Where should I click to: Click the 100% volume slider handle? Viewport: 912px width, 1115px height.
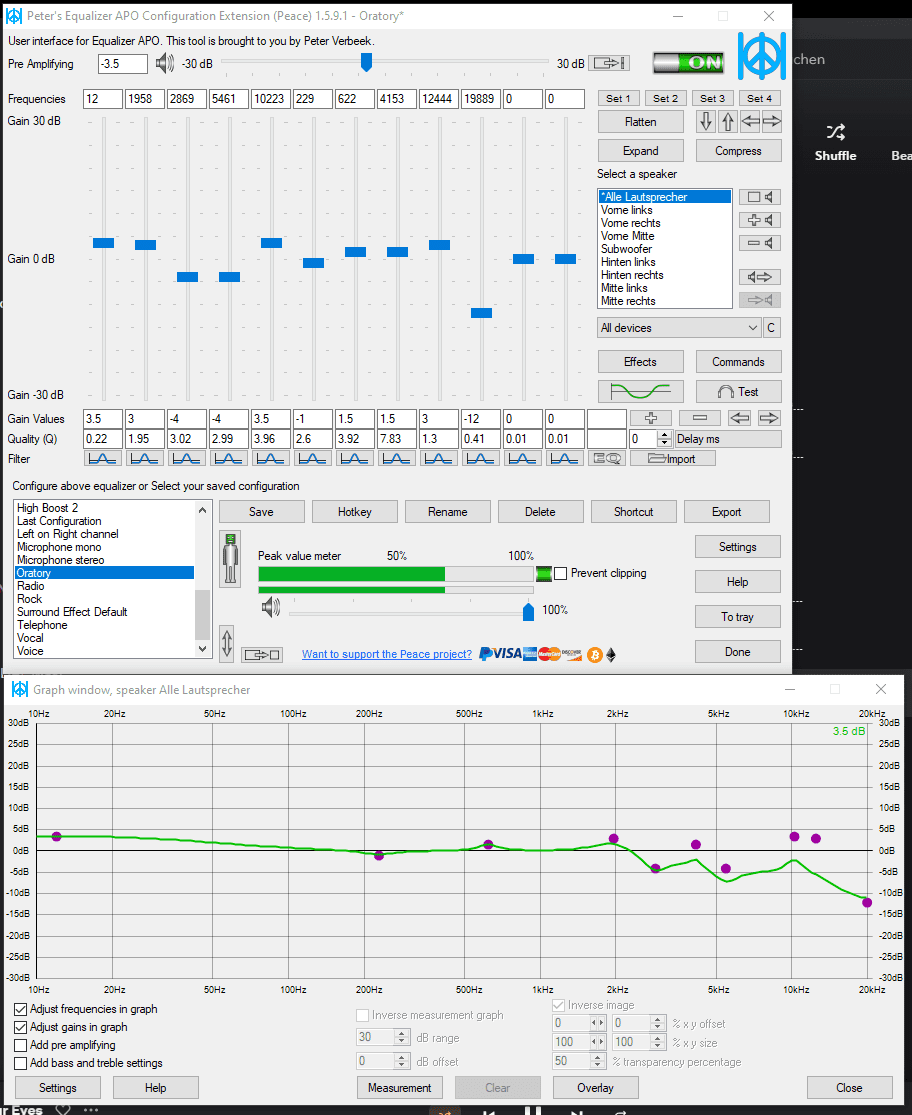528,611
